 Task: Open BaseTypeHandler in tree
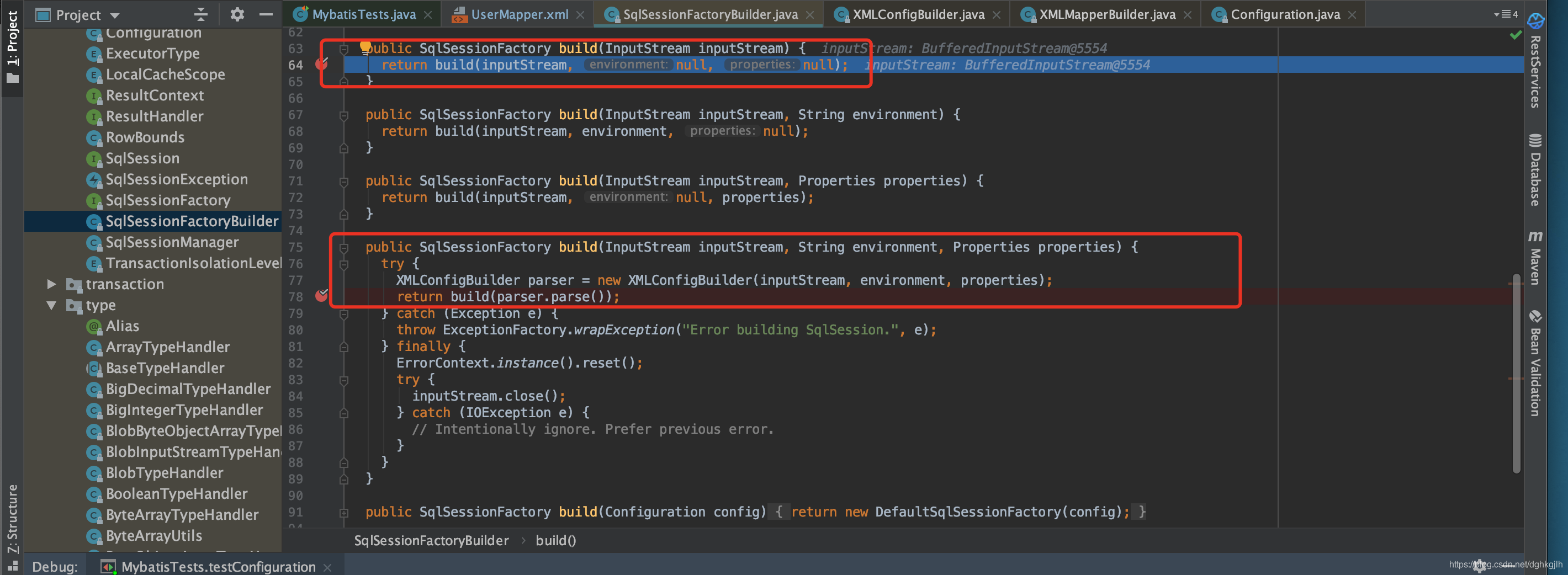click(x=165, y=368)
